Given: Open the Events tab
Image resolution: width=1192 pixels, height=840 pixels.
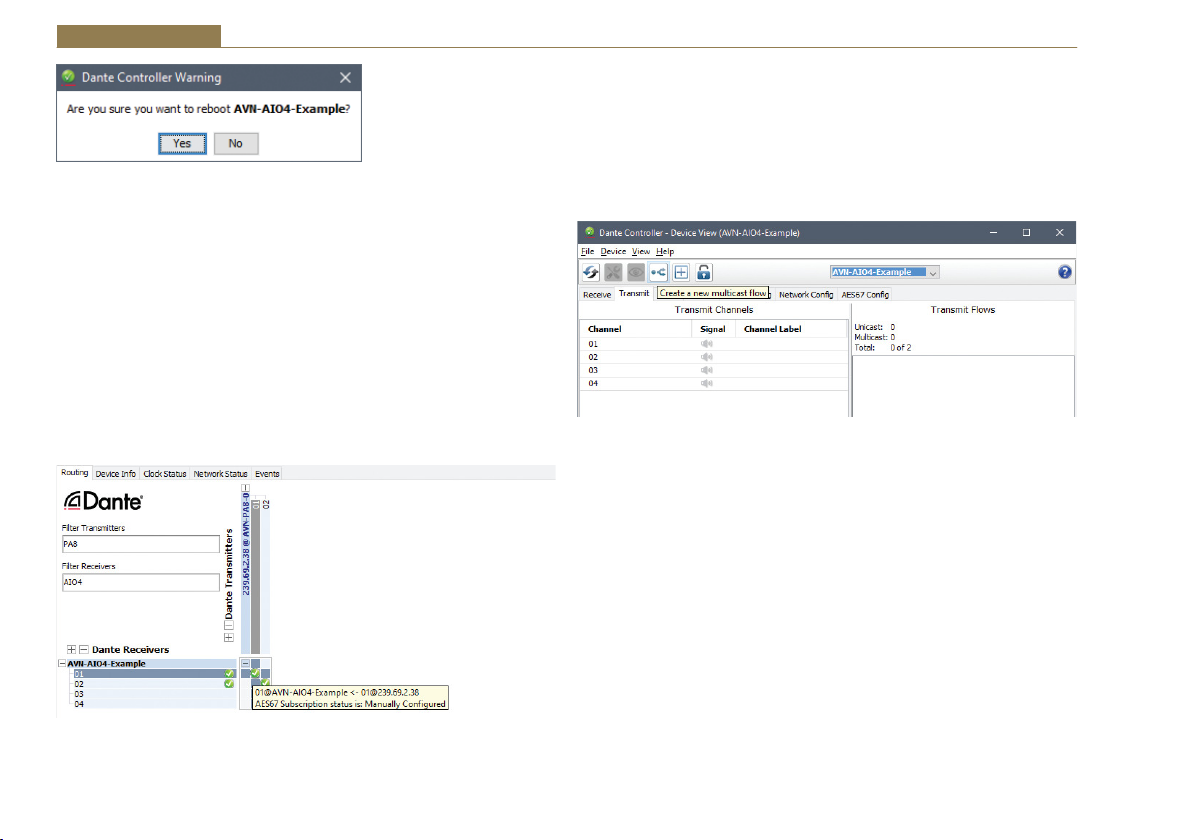Looking at the screenshot, I should (267, 474).
